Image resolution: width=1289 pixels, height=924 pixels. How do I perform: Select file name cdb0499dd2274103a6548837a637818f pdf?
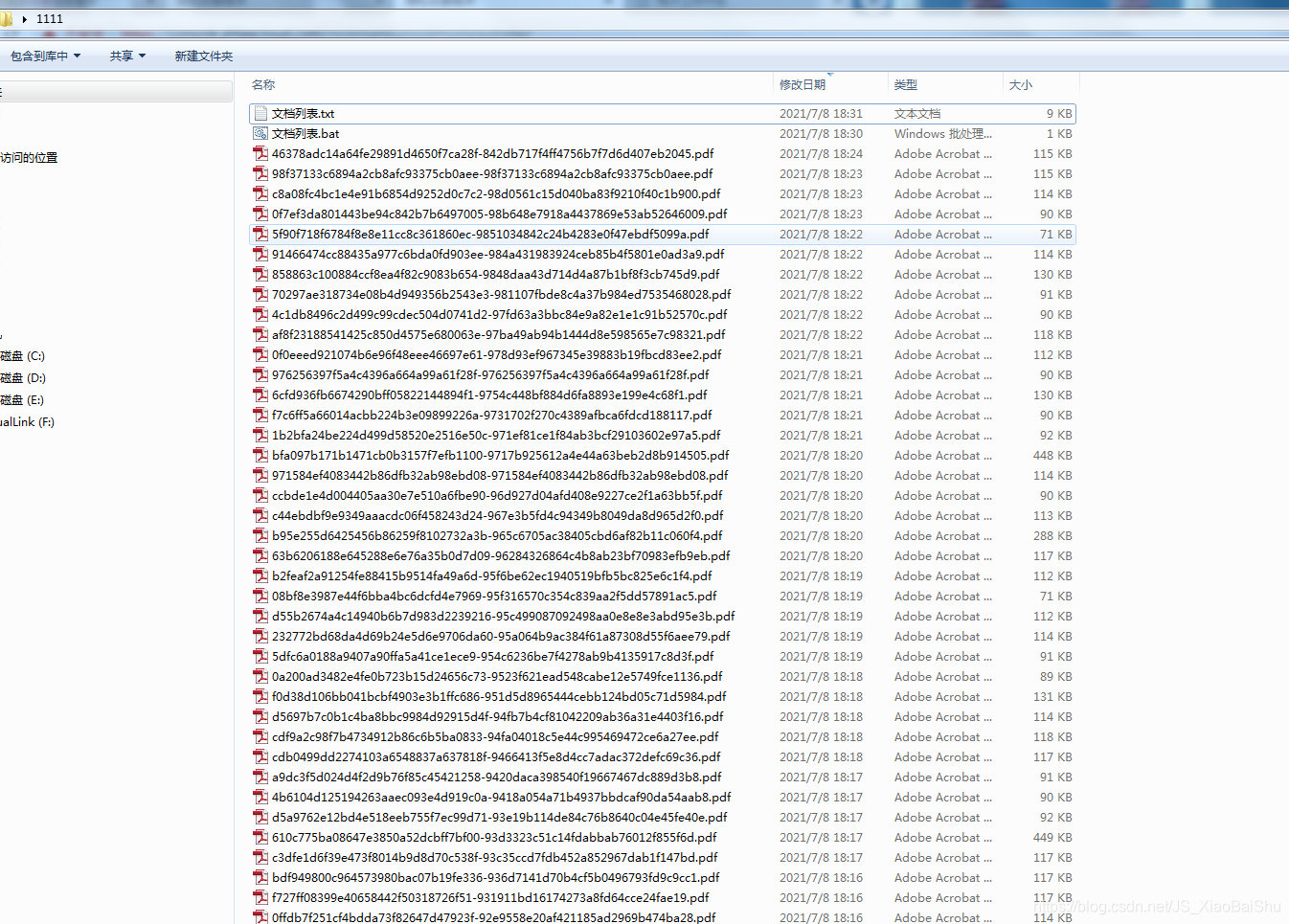[497, 756]
